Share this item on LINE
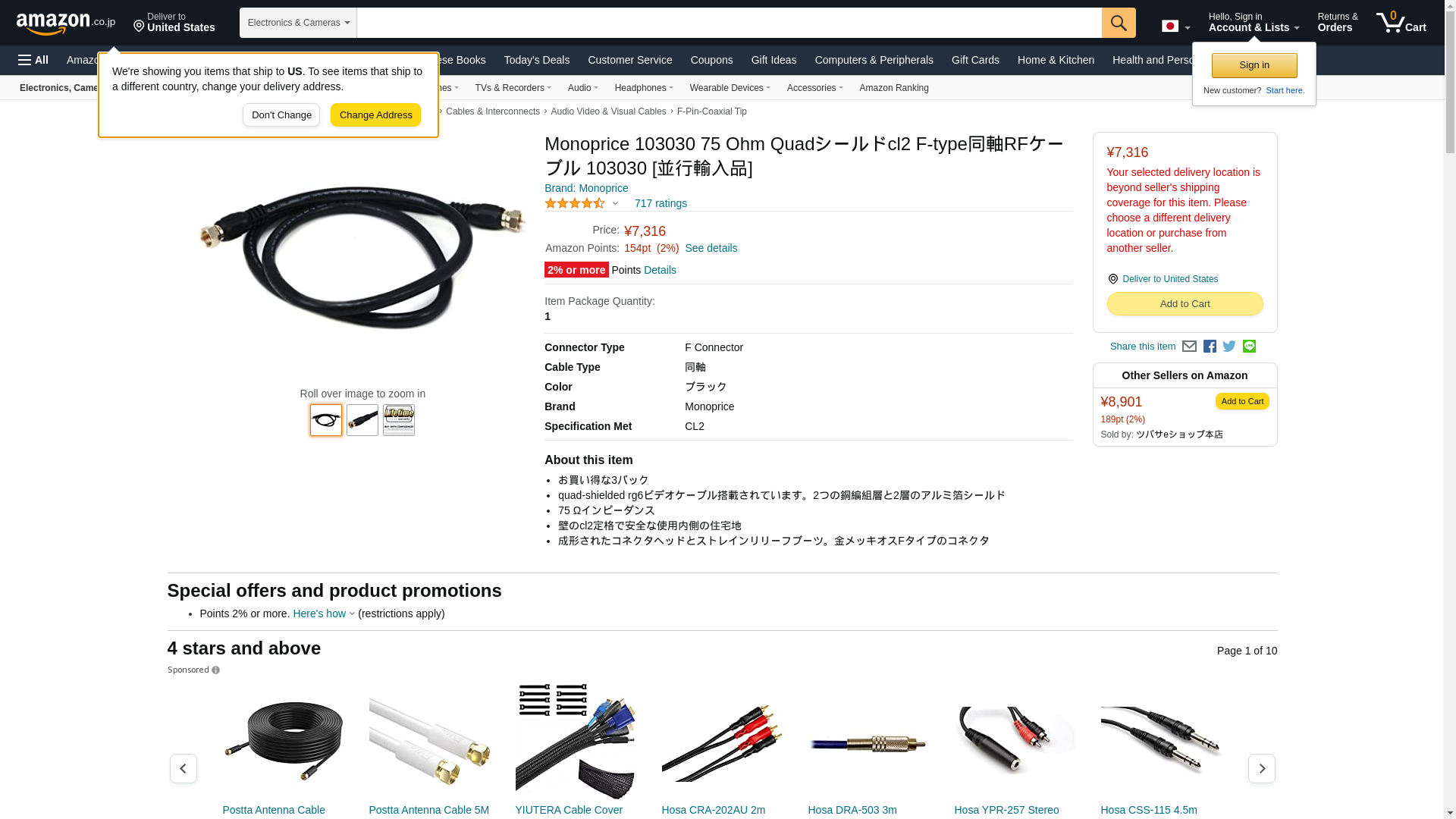Screen dimensions: 1456x819 click(x=1249, y=346)
